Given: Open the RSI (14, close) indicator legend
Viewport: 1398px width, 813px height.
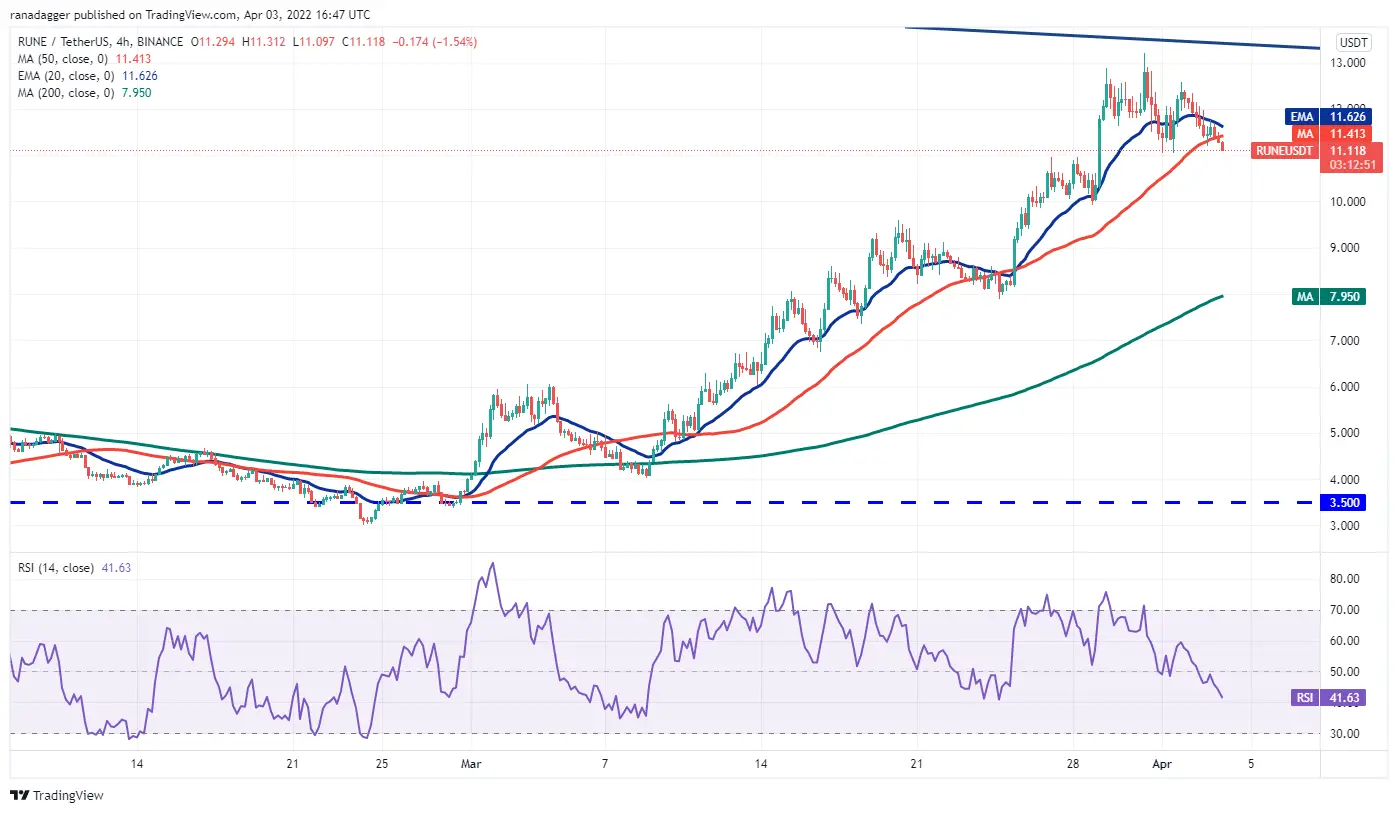Looking at the screenshot, I should [58, 568].
